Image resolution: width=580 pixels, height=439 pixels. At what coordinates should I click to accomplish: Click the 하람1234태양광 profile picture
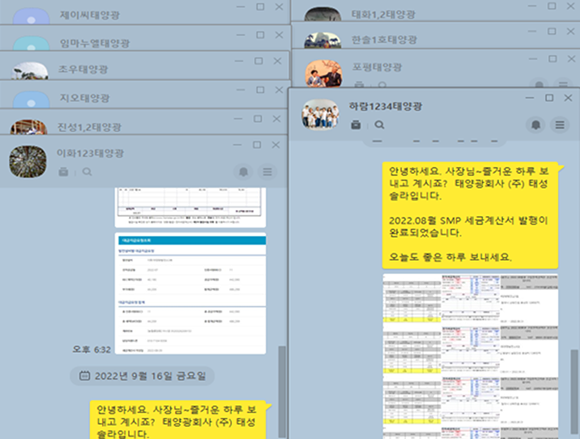click(x=320, y=114)
